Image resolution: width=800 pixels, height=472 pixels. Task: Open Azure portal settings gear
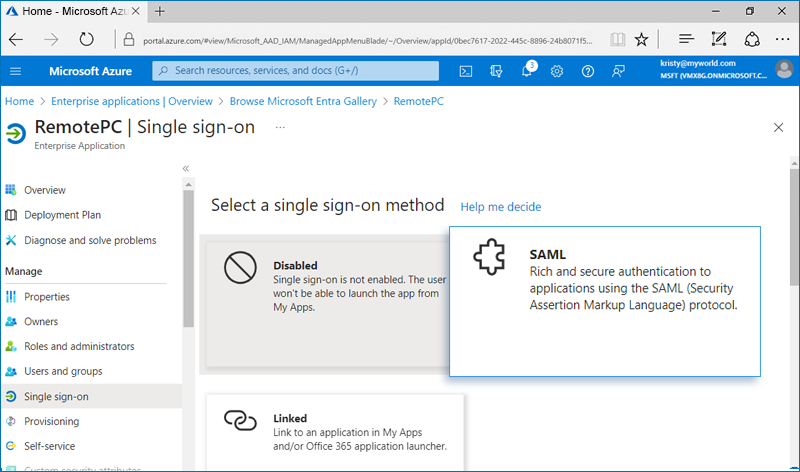557,71
